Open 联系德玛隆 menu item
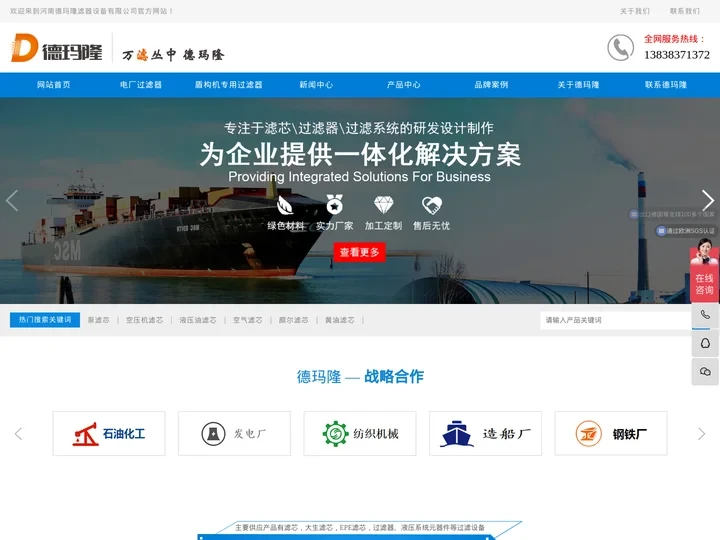The height and width of the screenshot is (540, 720). (666, 85)
